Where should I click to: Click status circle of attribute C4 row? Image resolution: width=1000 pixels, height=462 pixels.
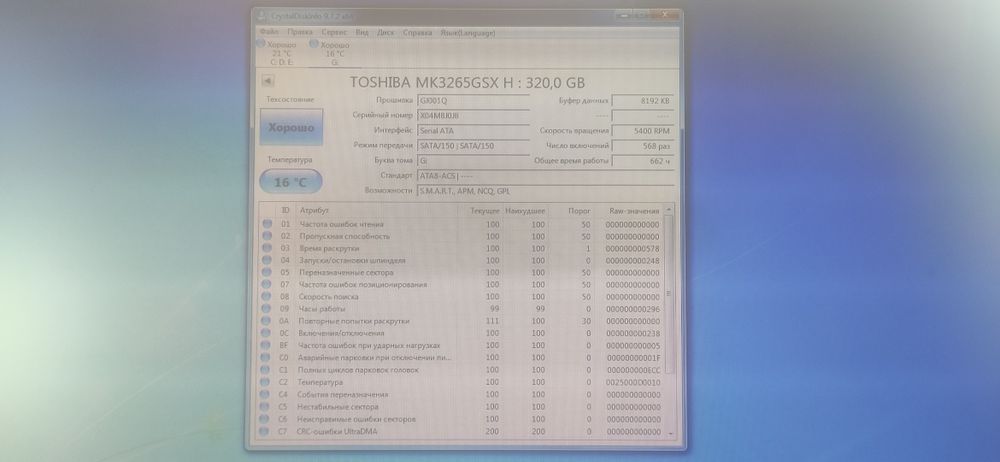coord(267,394)
